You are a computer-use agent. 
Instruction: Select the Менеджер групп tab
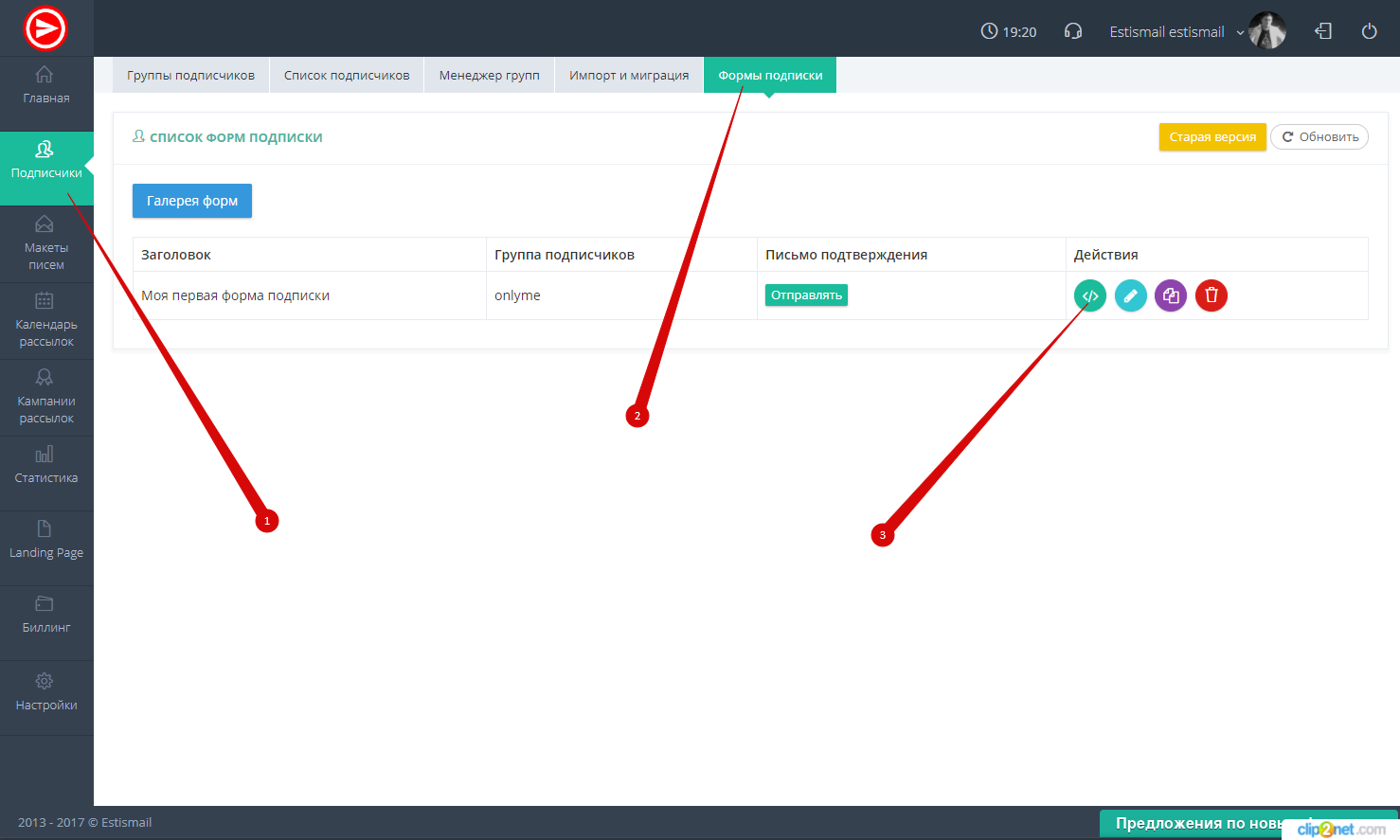[x=489, y=76]
